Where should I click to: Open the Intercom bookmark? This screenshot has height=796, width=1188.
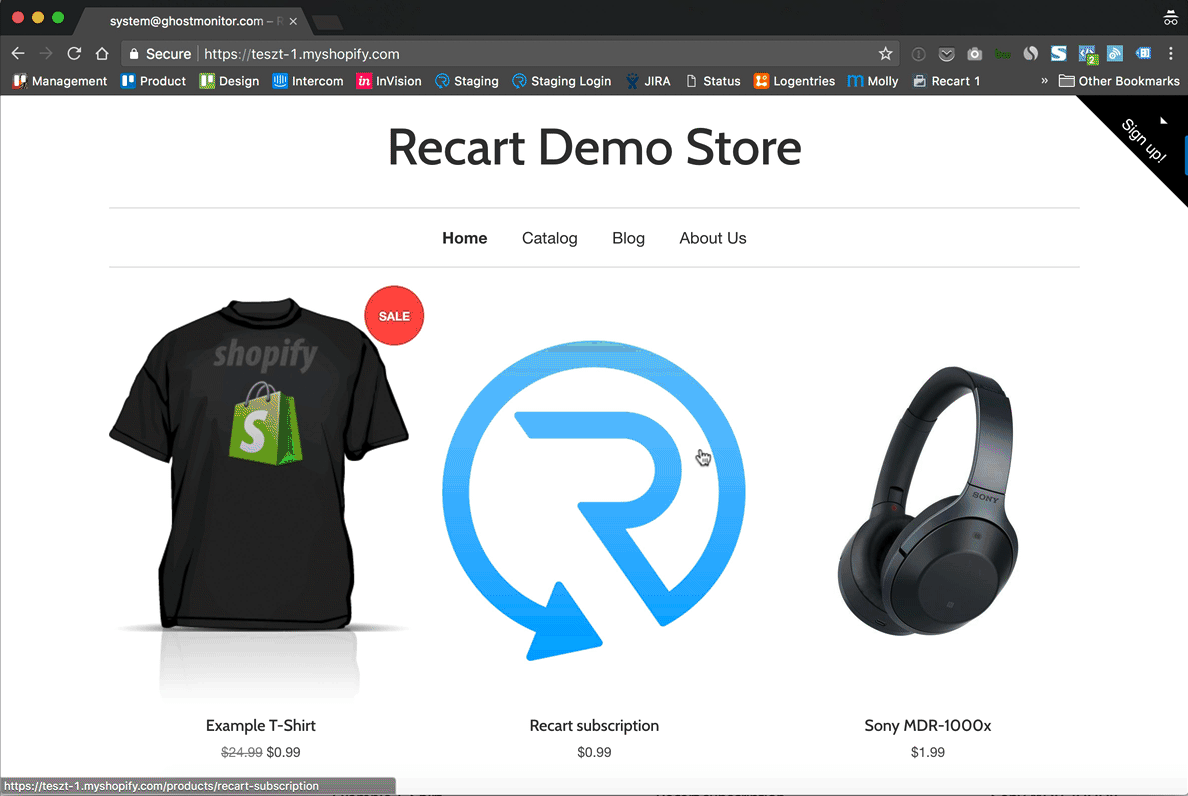(x=308, y=81)
